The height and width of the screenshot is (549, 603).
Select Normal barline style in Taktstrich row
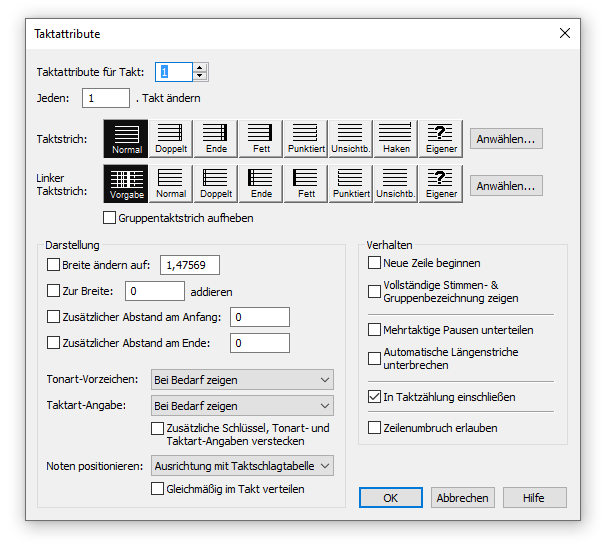[x=126, y=138]
